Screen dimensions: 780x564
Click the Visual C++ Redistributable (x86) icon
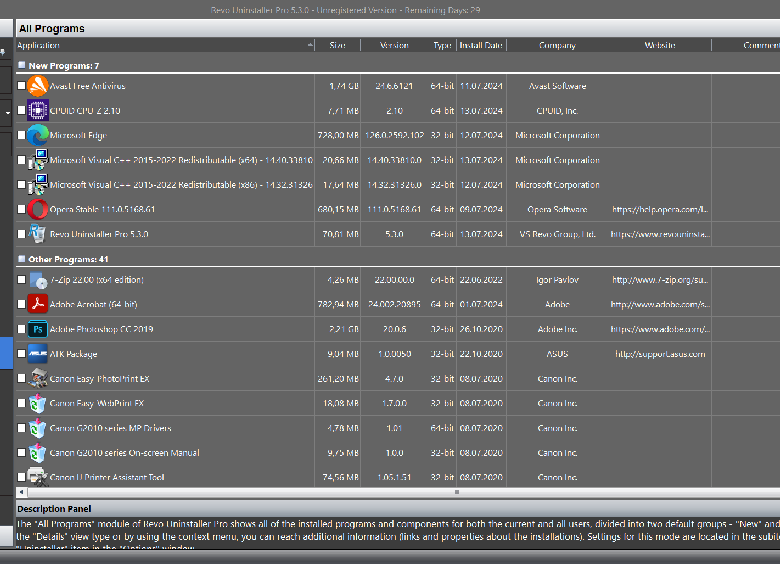37,185
